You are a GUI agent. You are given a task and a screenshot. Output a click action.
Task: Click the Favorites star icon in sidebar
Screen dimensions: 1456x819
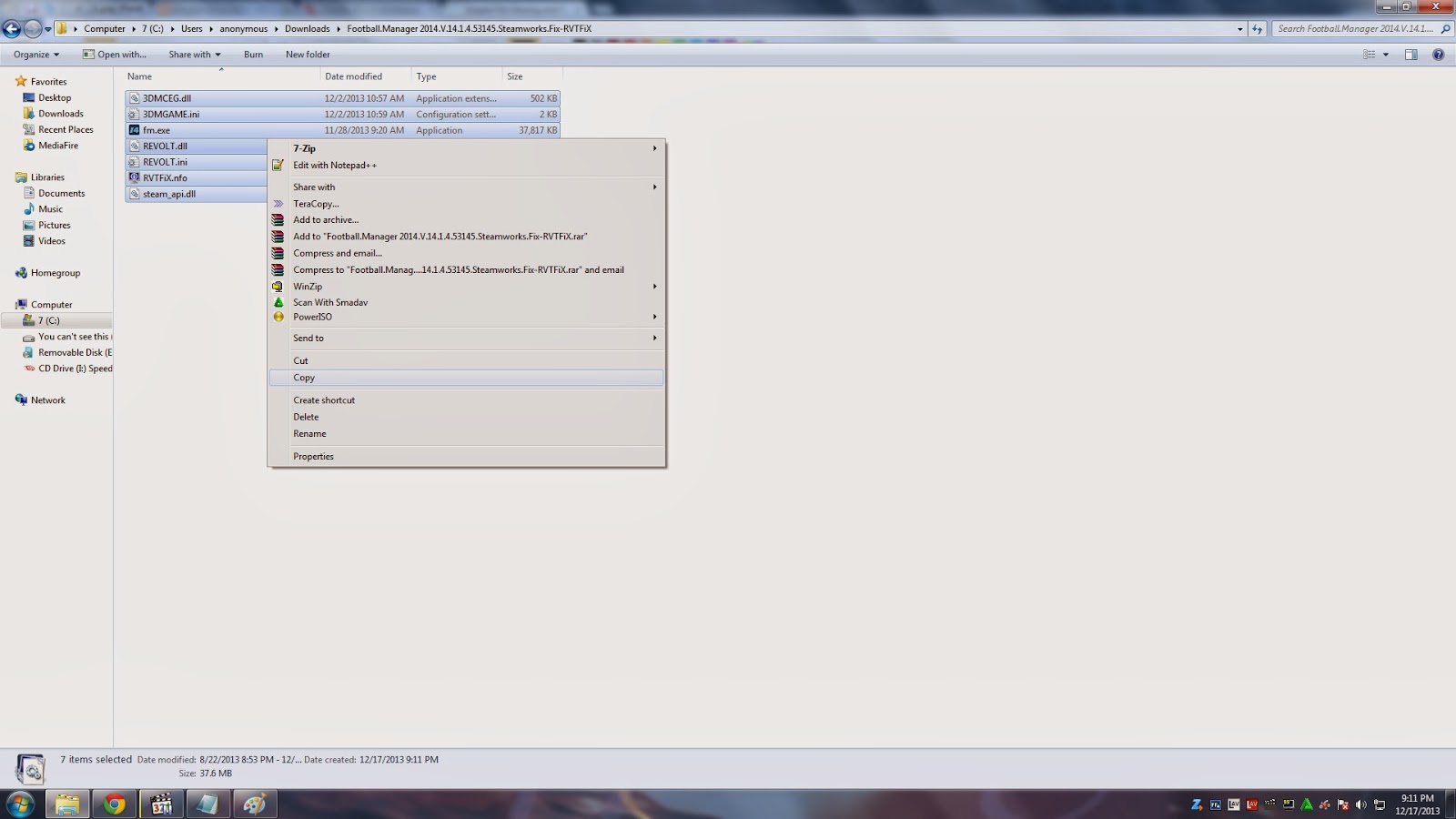[x=21, y=82]
